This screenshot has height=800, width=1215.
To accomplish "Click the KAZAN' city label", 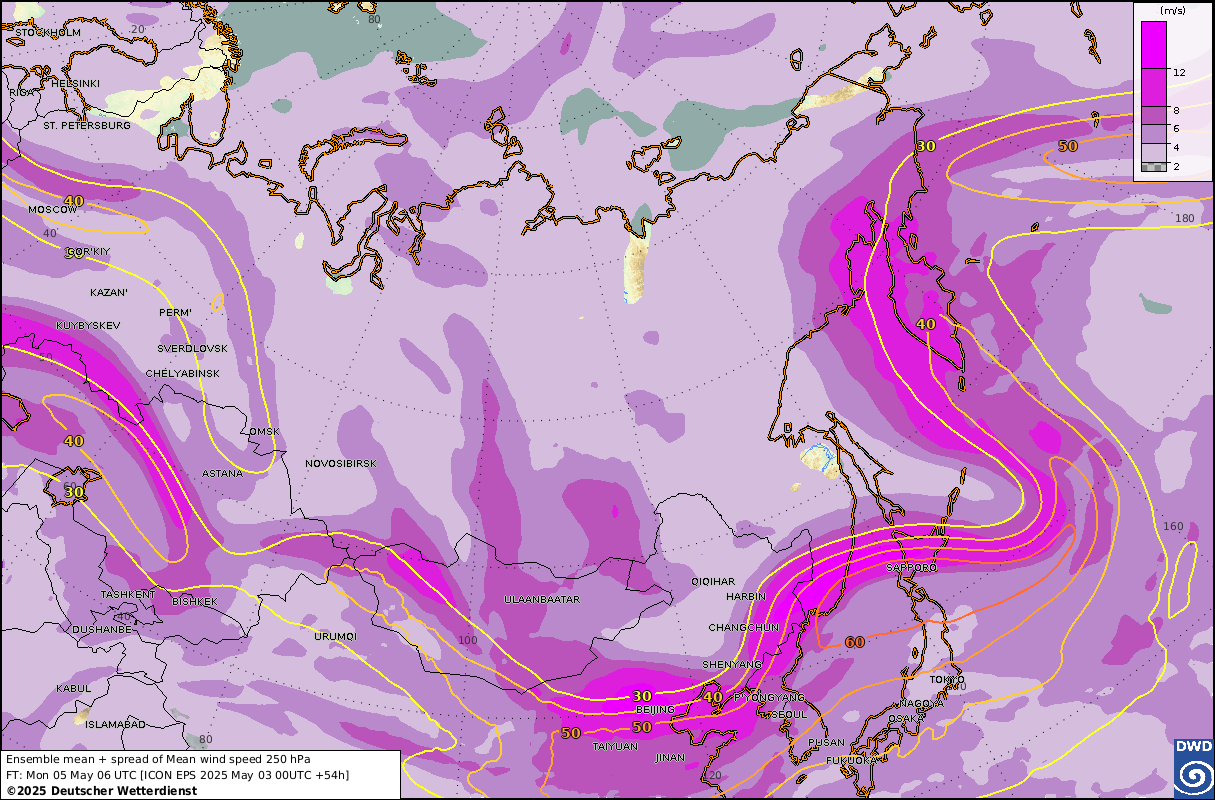I will point(108,293).
